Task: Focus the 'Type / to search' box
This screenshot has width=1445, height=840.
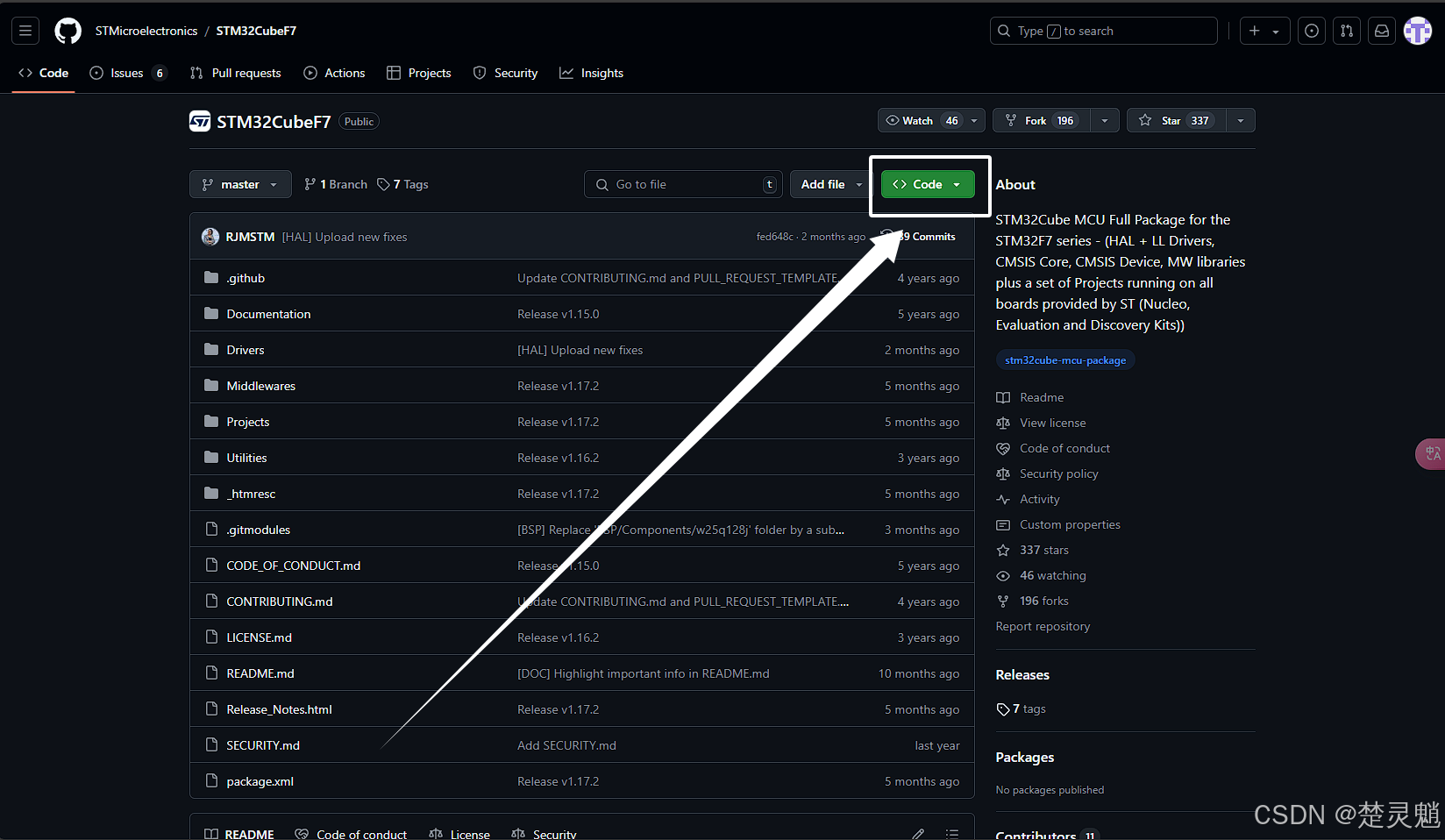Action: tap(1103, 31)
